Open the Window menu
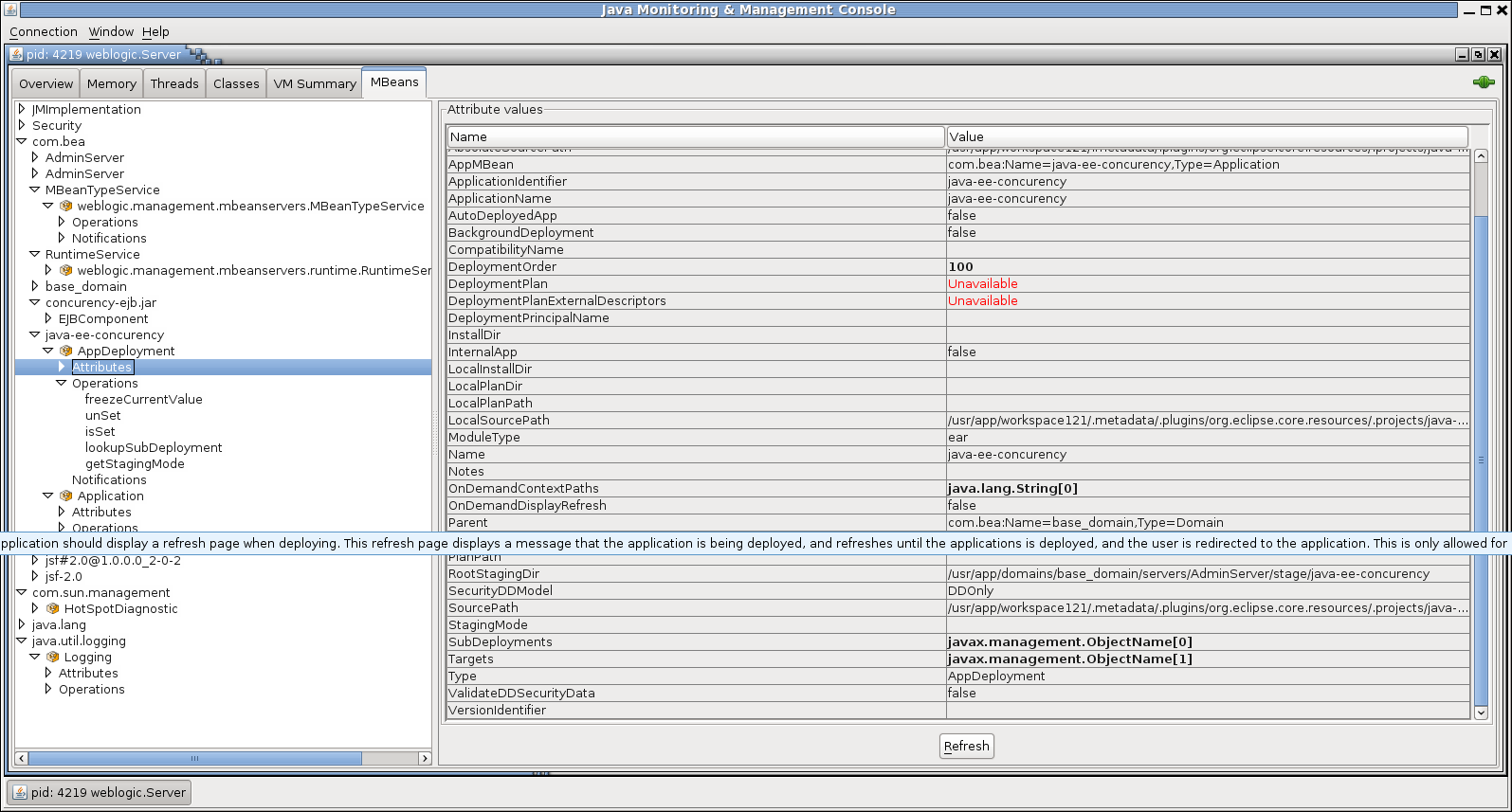 point(111,31)
